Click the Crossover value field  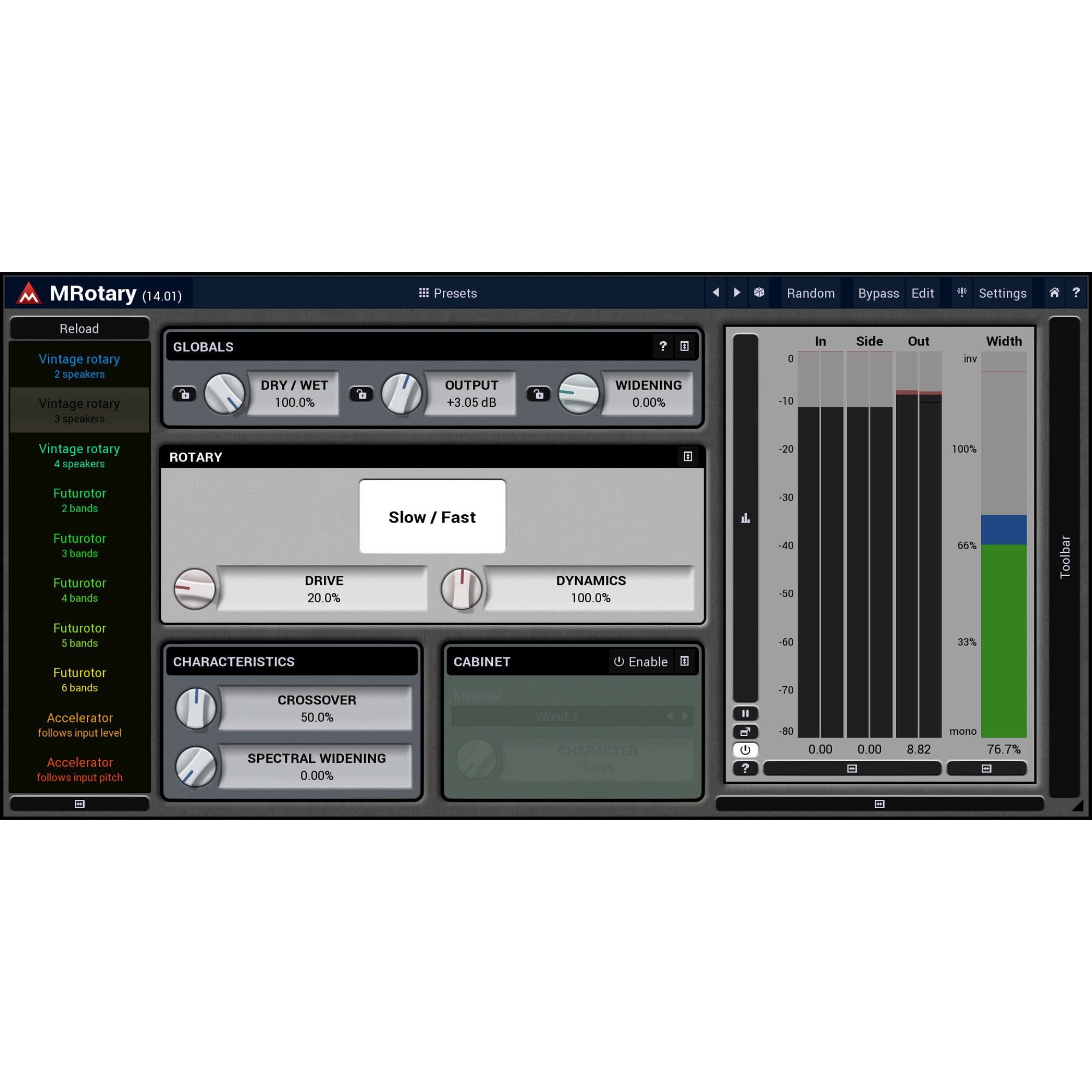coord(317,708)
